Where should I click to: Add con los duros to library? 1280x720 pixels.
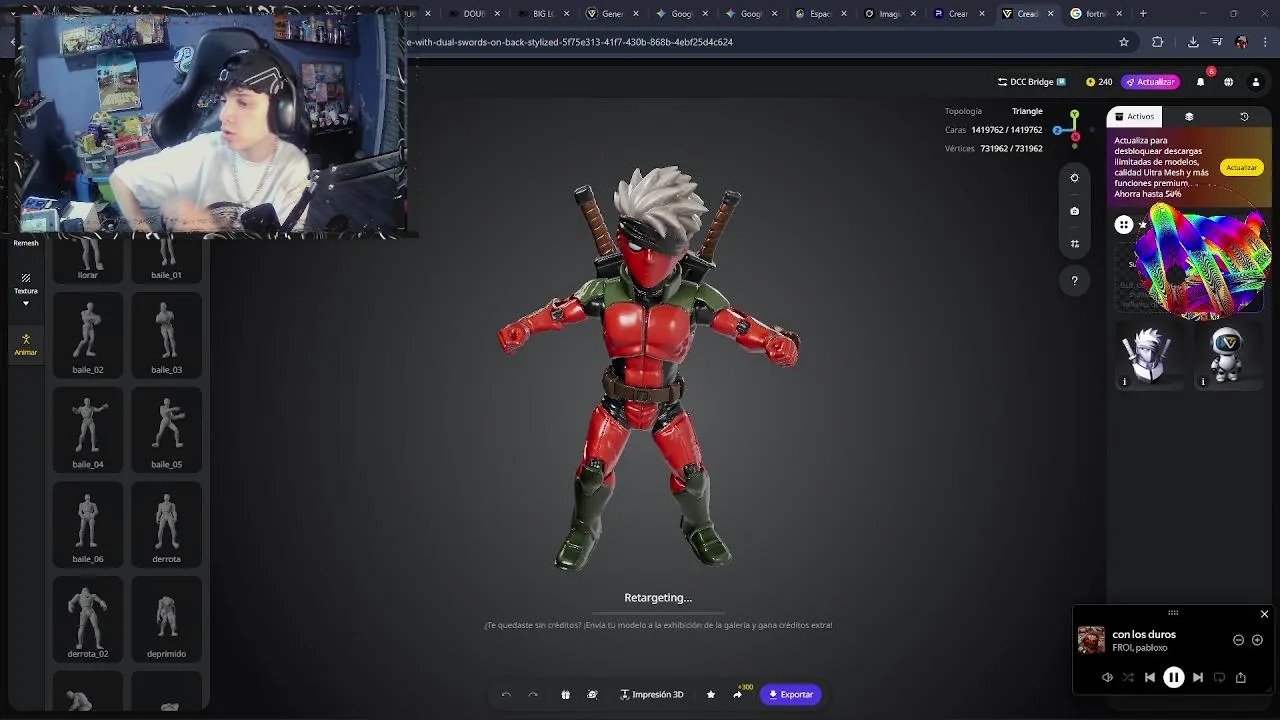[1257, 640]
